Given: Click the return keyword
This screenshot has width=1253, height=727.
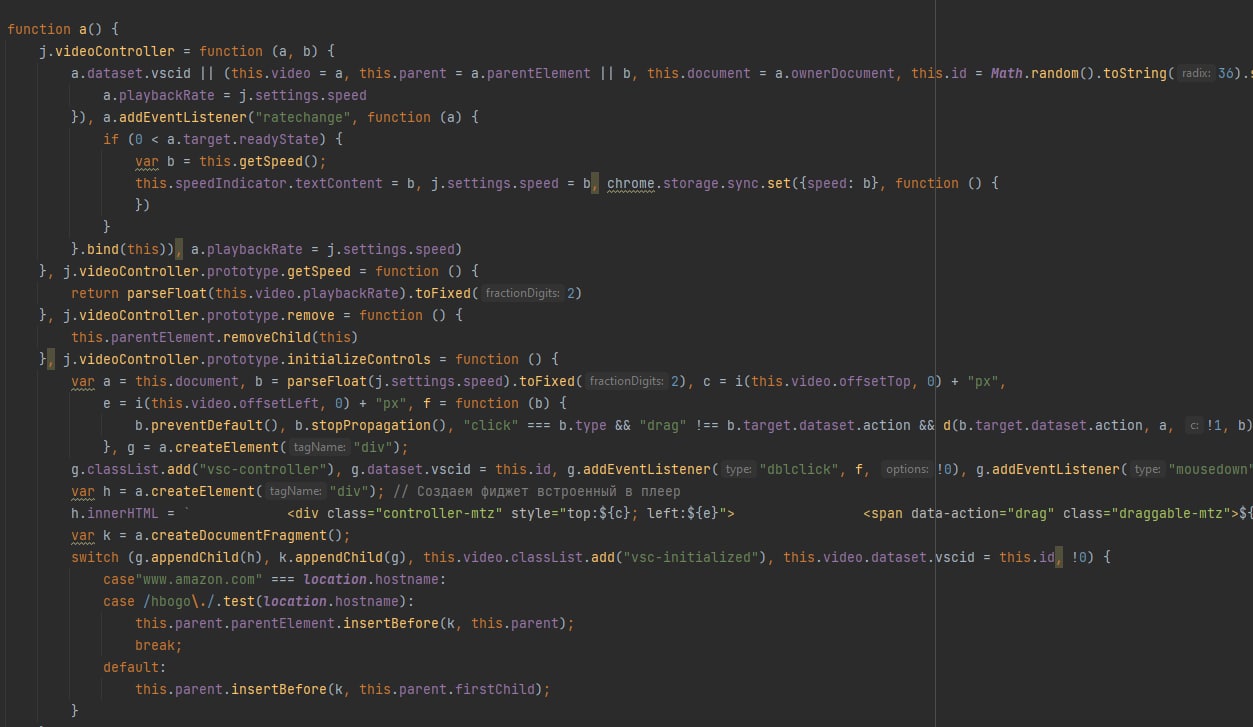Looking at the screenshot, I should [x=95, y=293].
